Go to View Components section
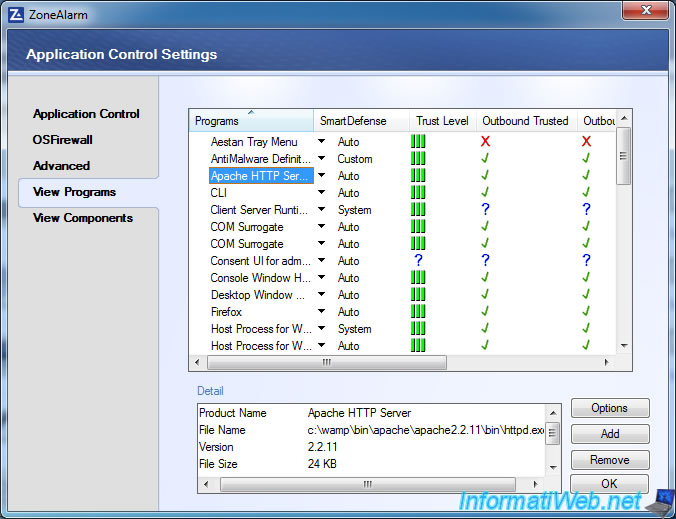This screenshot has width=676, height=519. coord(82,218)
